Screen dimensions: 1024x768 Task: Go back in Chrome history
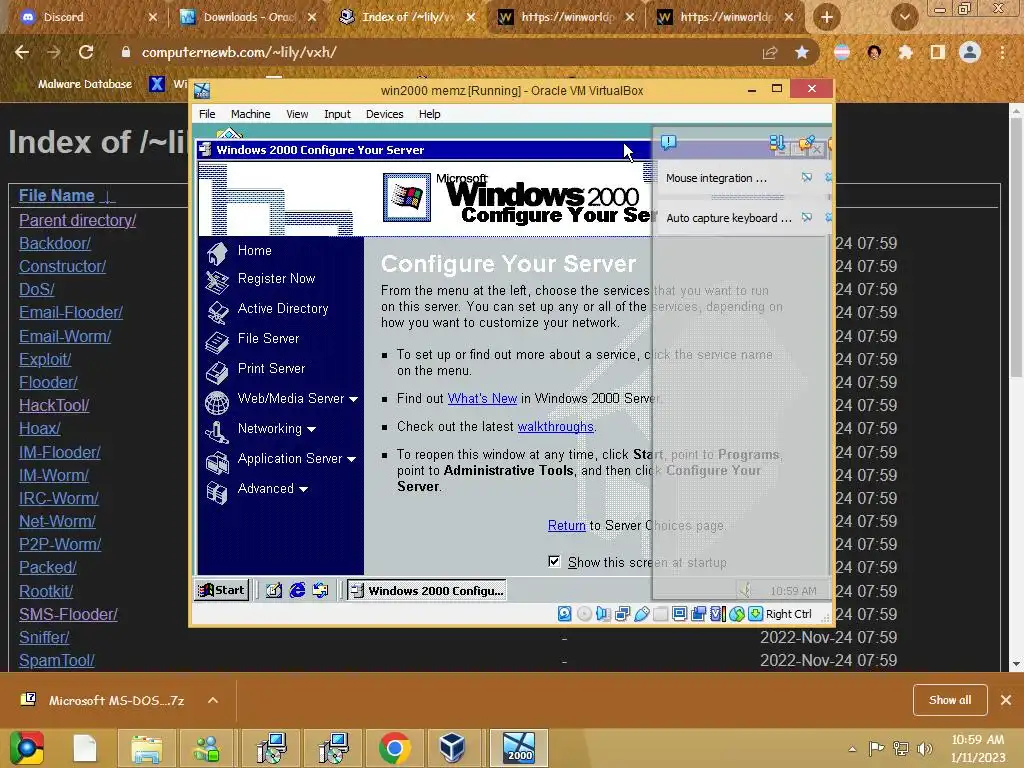click(x=22, y=52)
